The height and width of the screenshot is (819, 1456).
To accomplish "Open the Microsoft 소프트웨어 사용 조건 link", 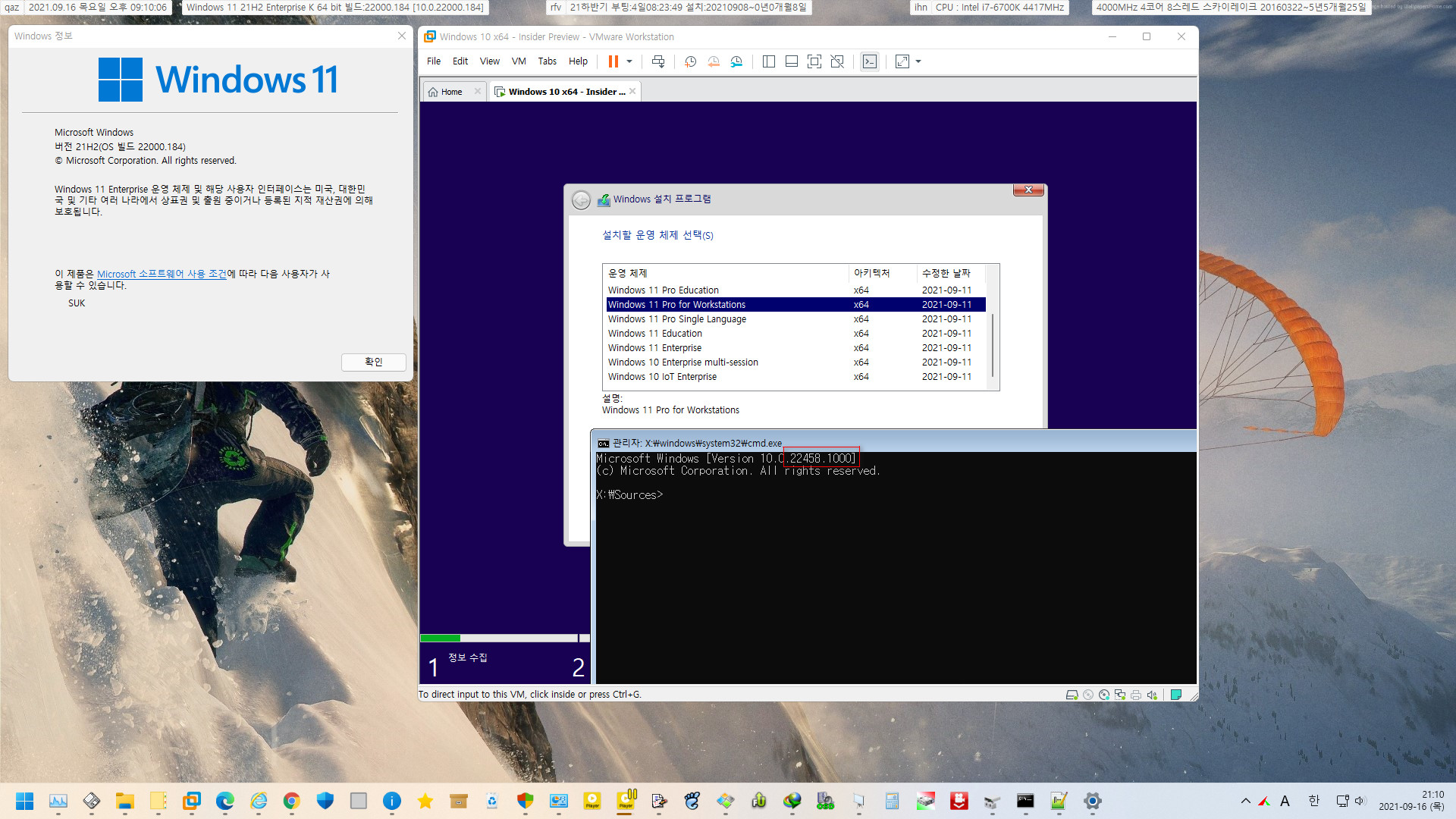I will (162, 274).
